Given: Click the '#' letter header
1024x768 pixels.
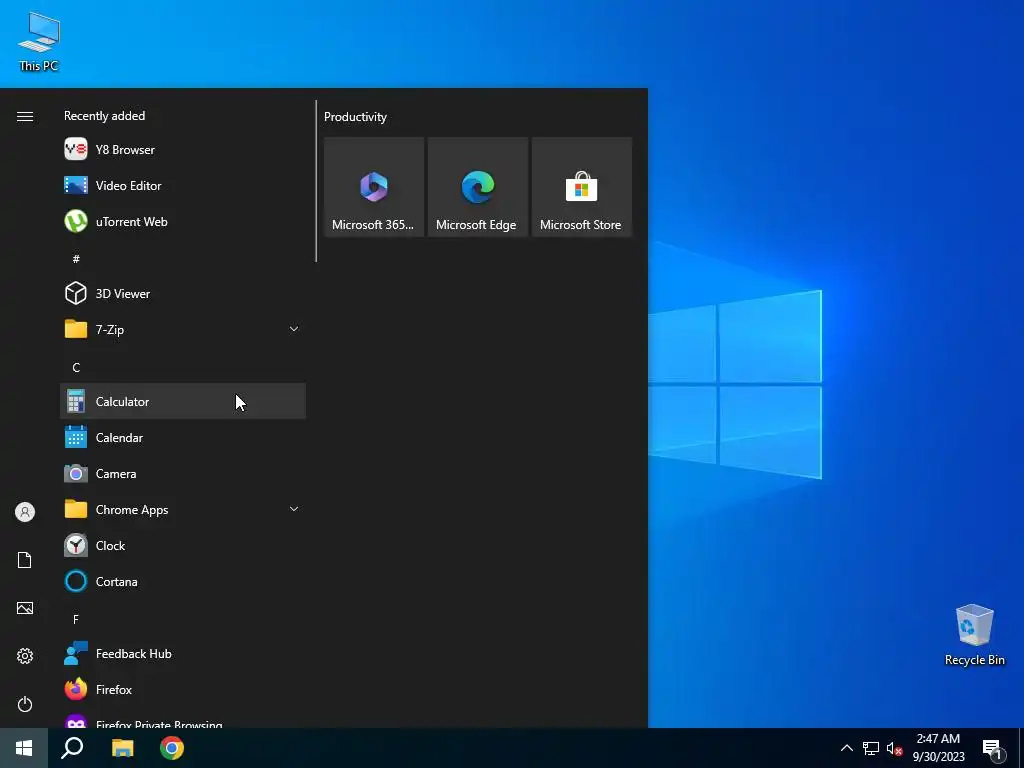Looking at the screenshot, I should (76, 259).
